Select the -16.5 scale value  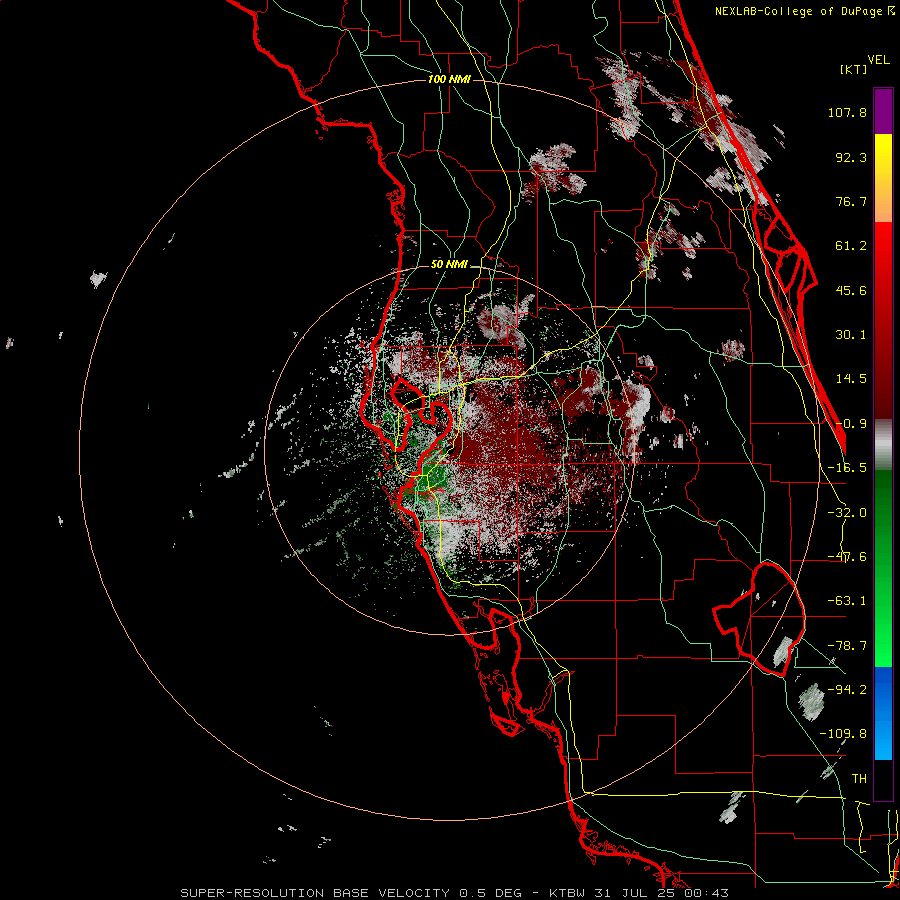pos(847,468)
